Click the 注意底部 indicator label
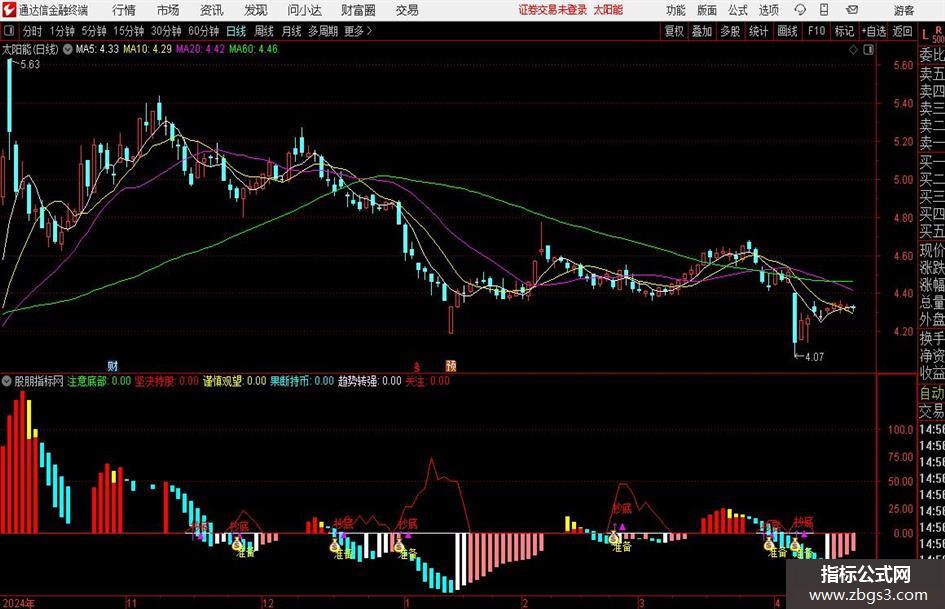Screen dimensions: 945x609 click(99, 381)
